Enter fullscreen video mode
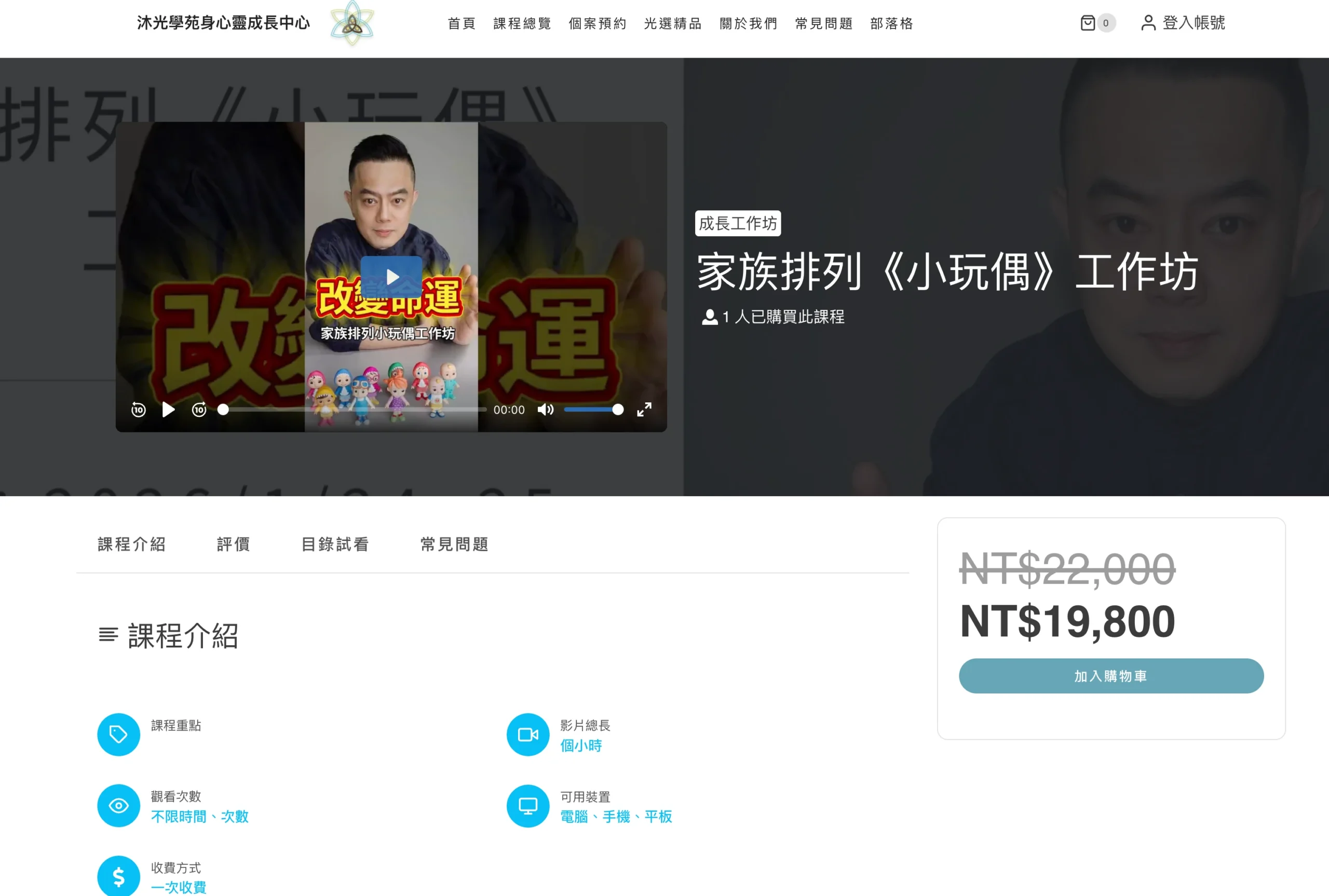1329x896 pixels. (644, 410)
